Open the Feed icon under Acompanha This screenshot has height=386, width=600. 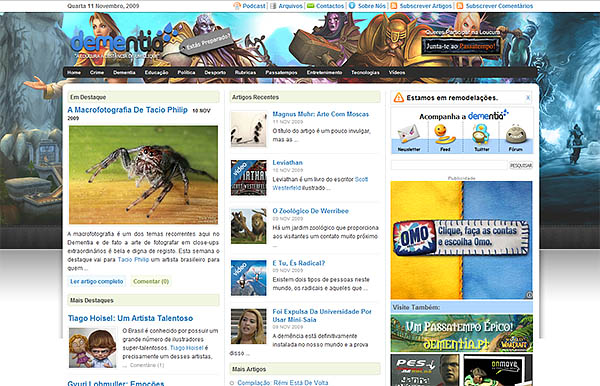[444, 134]
